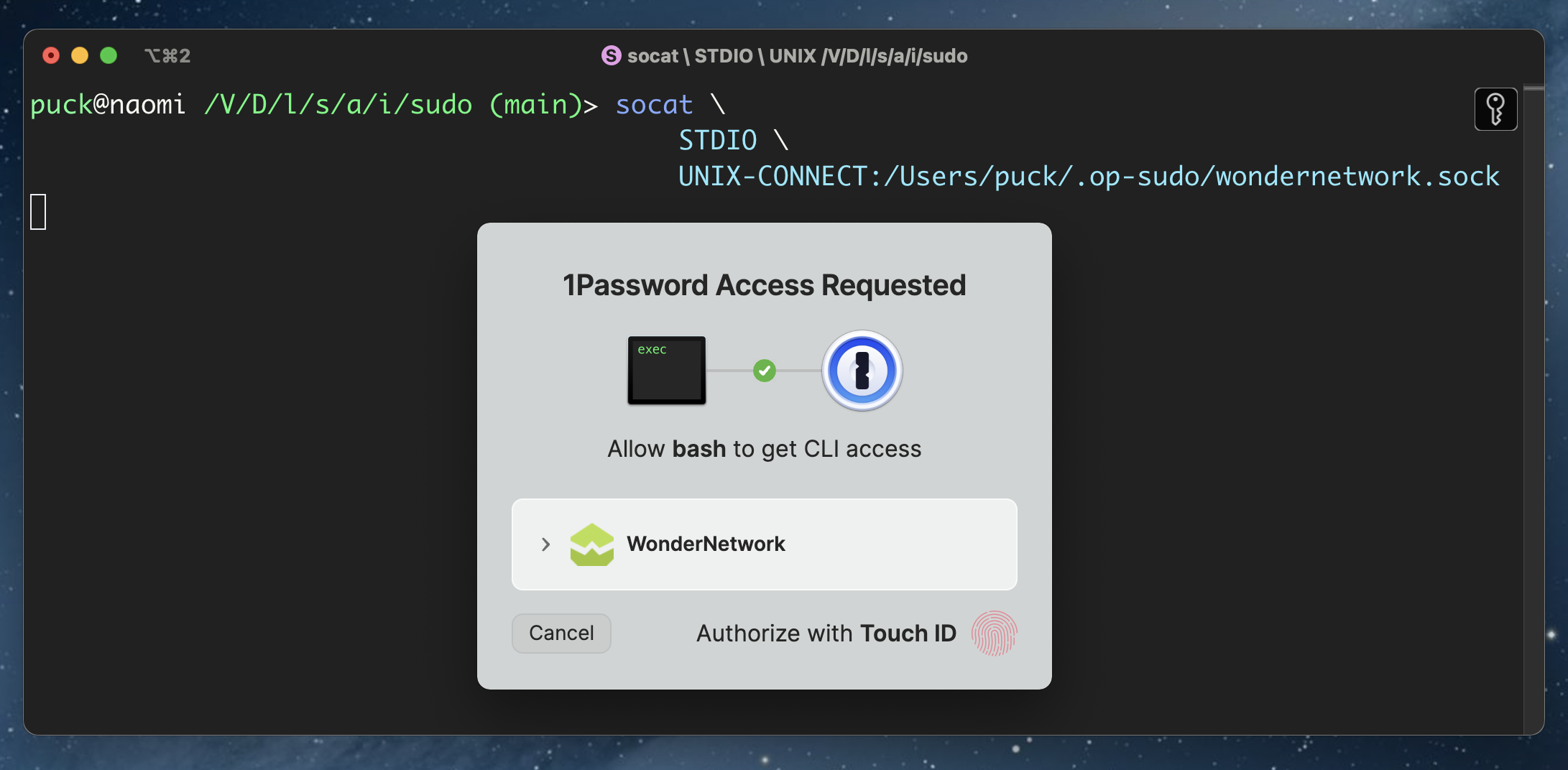Viewport: 1568px width, 770px height.
Task: Select the WonderNetwork account name
Action: point(706,544)
